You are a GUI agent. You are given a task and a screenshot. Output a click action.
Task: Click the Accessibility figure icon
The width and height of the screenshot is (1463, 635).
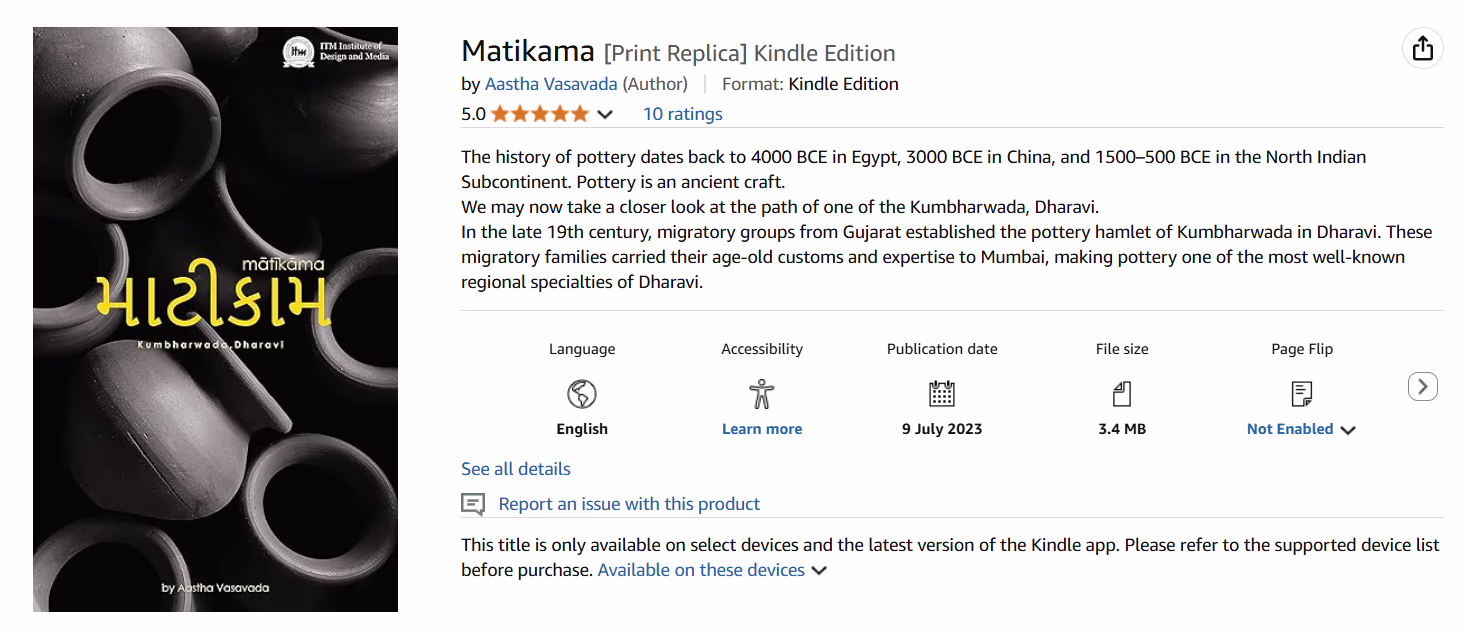(762, 394)
